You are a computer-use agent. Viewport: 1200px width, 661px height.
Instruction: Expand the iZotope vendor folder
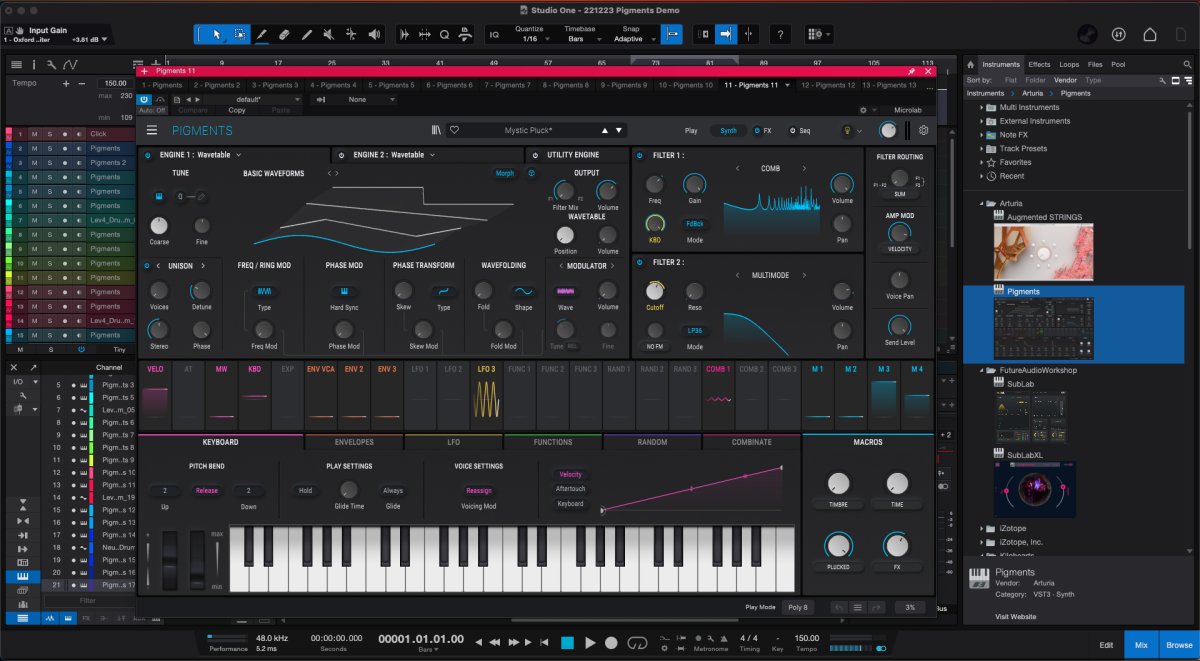pos(981,528)
